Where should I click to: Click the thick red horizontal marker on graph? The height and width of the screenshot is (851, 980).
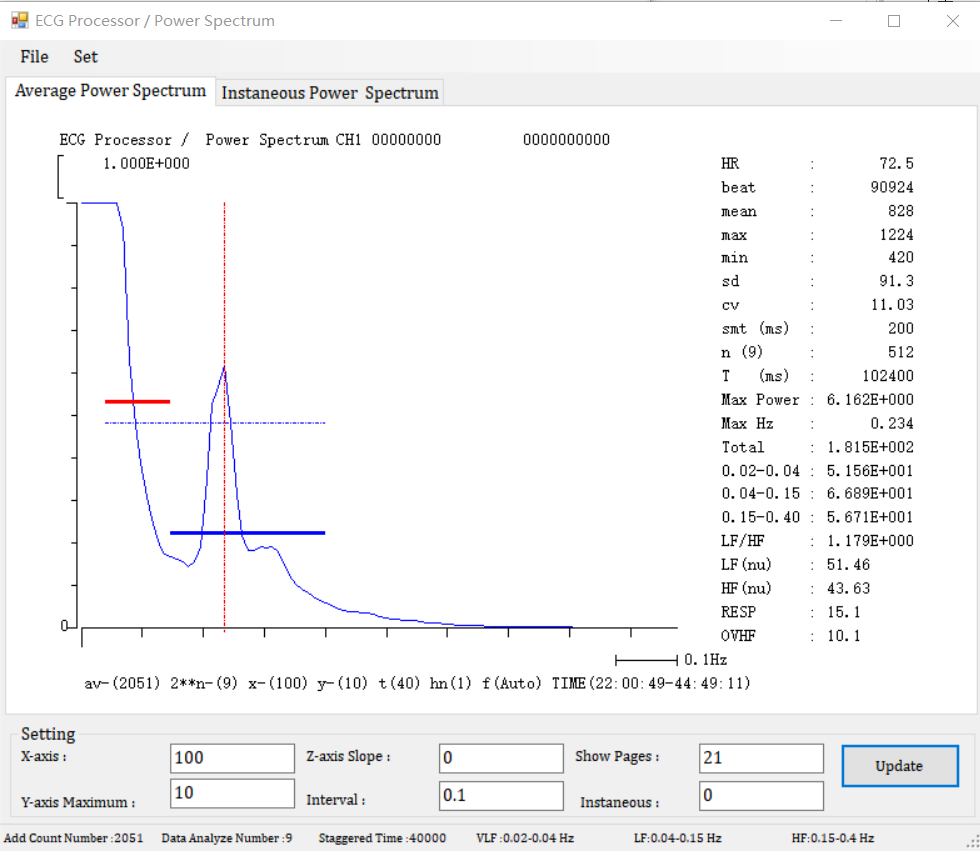pyautogui.click(x=137, y=401)
